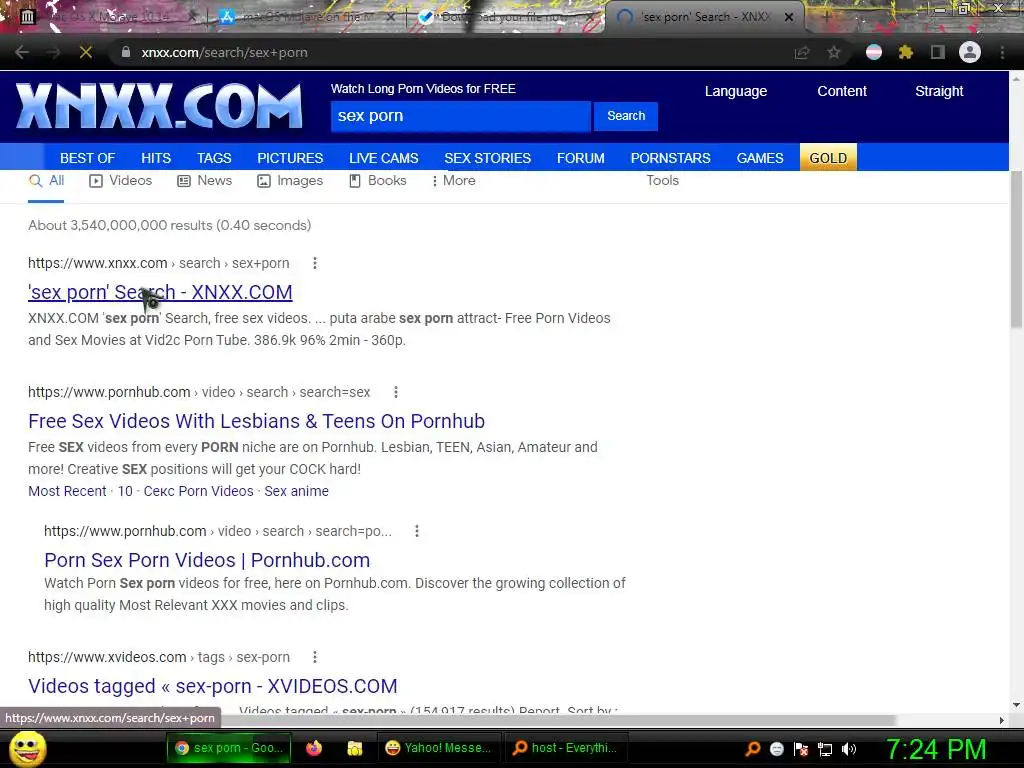Click the GOLD nav button

[828, 157]
